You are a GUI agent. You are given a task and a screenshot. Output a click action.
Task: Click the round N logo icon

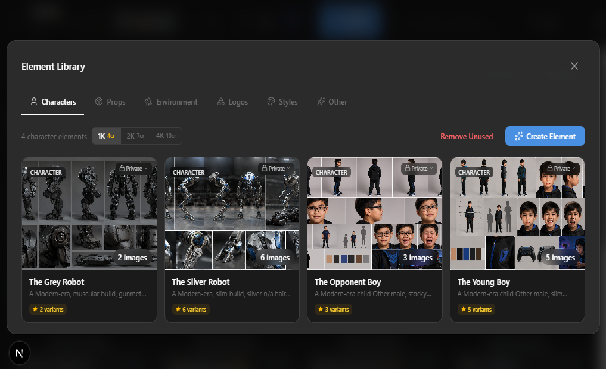click(x=19, y=353)
